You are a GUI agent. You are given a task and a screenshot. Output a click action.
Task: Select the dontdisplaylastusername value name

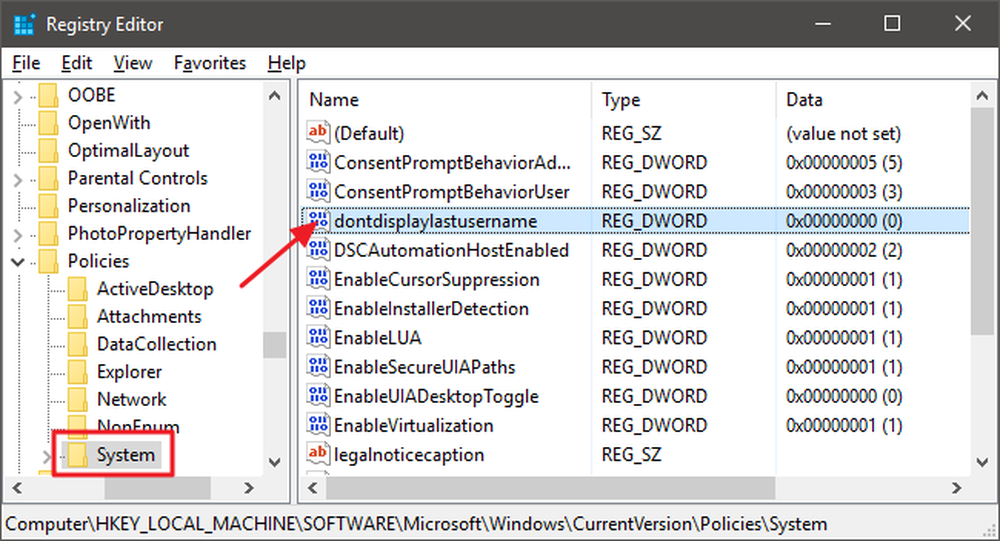tap(436, 221)
